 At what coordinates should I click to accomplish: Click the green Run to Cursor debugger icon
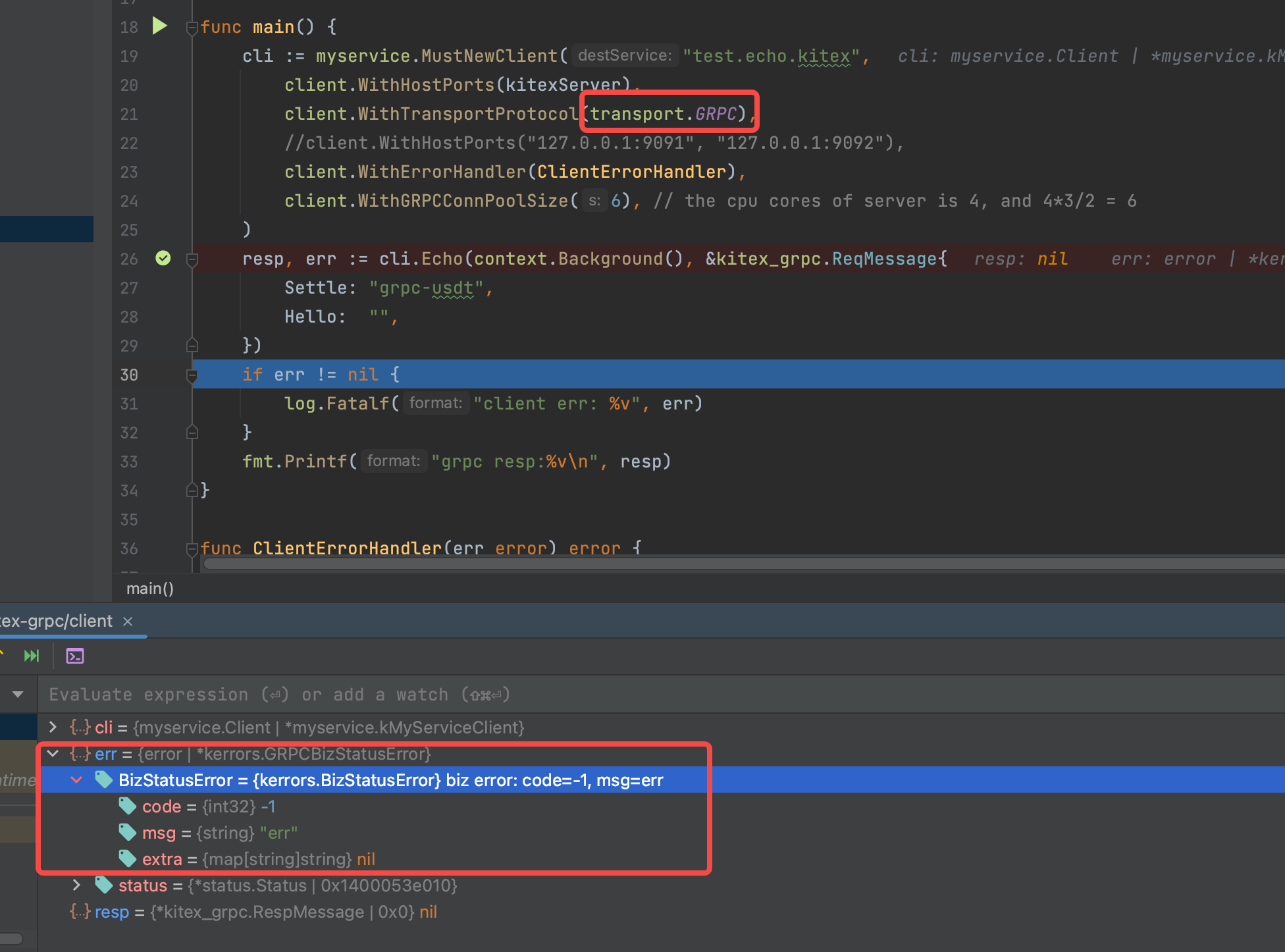pyautogui.click(x=30, y=656)
